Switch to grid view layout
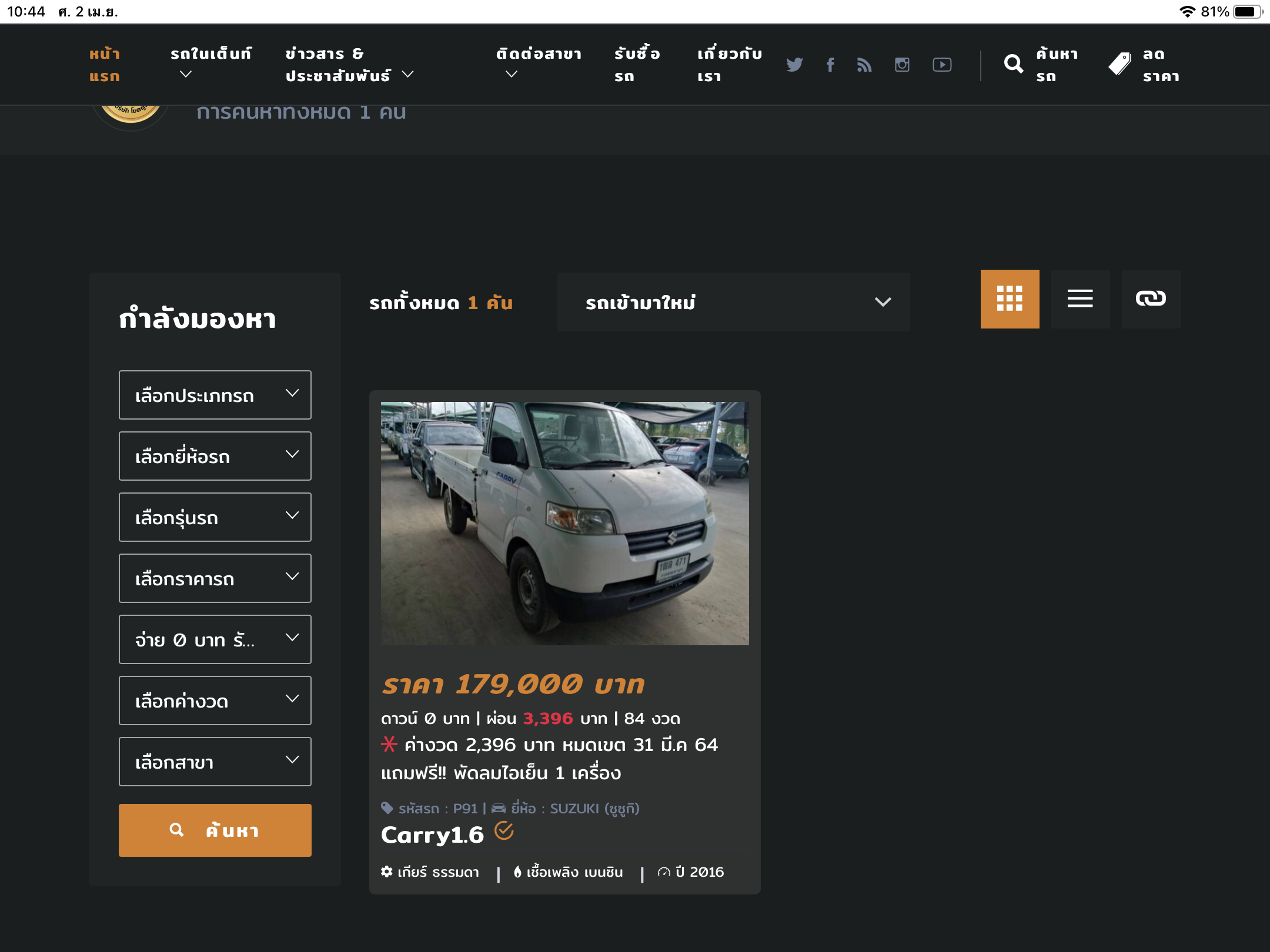This screenshot has width=1270, height=952. (x=1010, y=299)
